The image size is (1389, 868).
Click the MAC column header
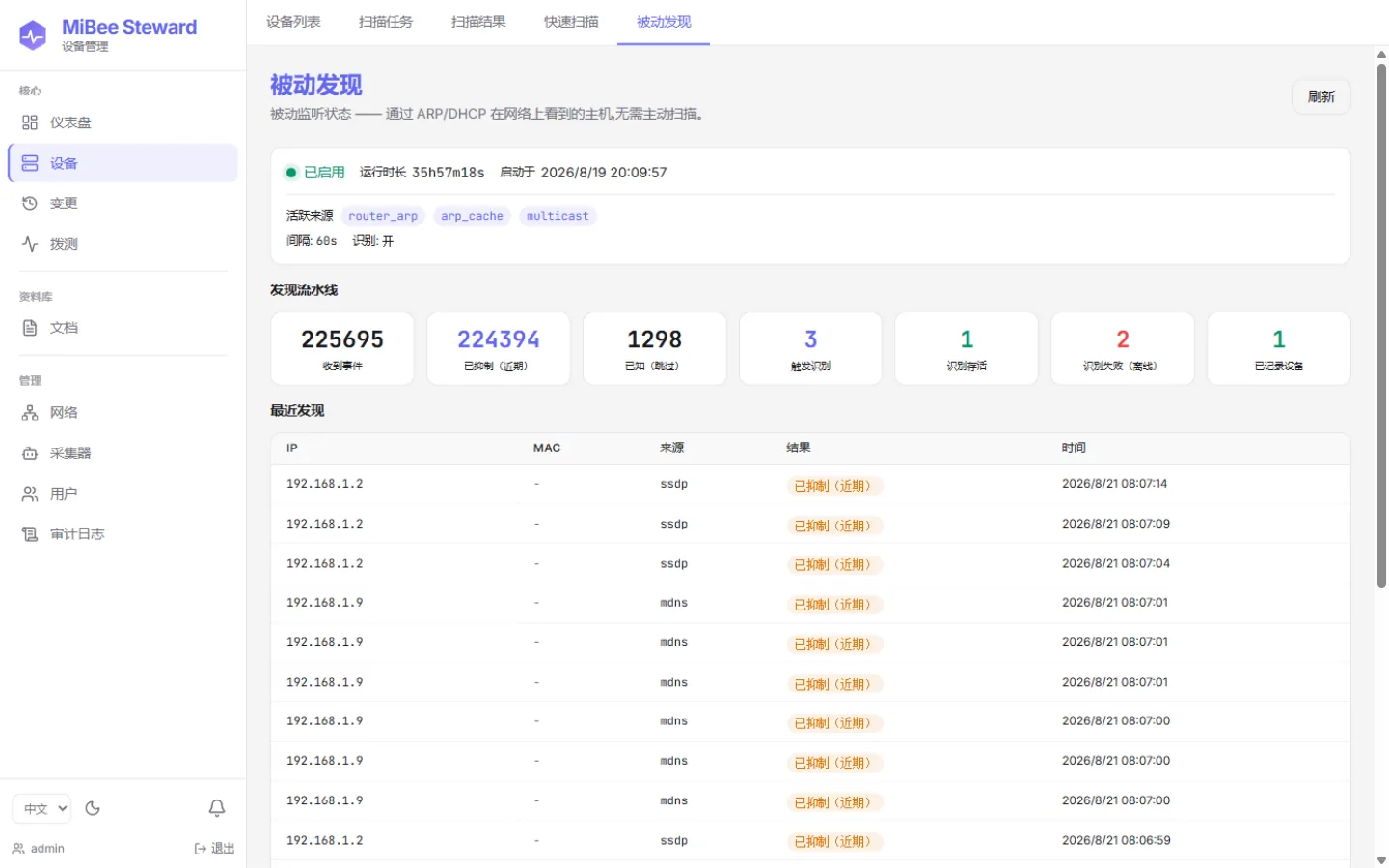pyautogui.click(x=547, y=448)
